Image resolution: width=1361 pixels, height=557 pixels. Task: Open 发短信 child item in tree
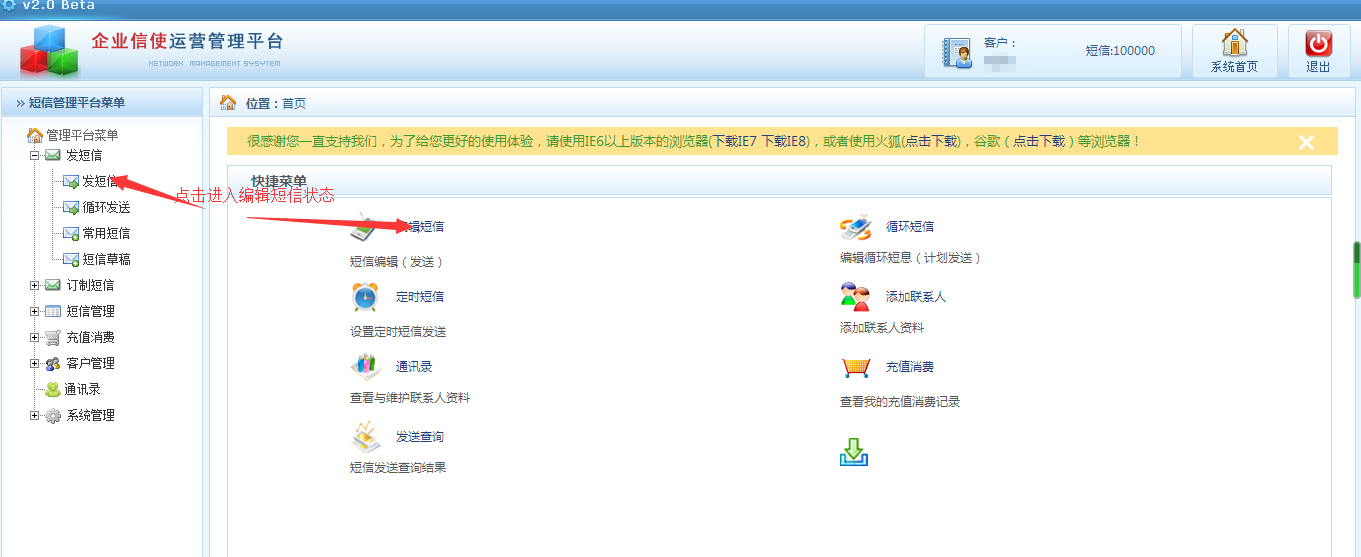pos(100,181)
